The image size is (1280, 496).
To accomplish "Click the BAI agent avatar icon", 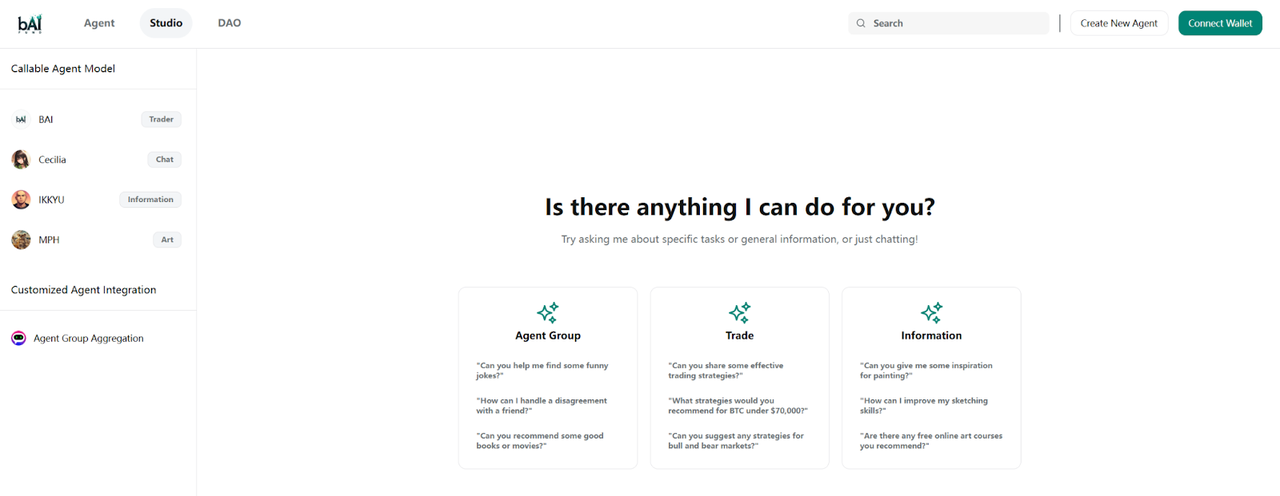I will click(21, 119).
